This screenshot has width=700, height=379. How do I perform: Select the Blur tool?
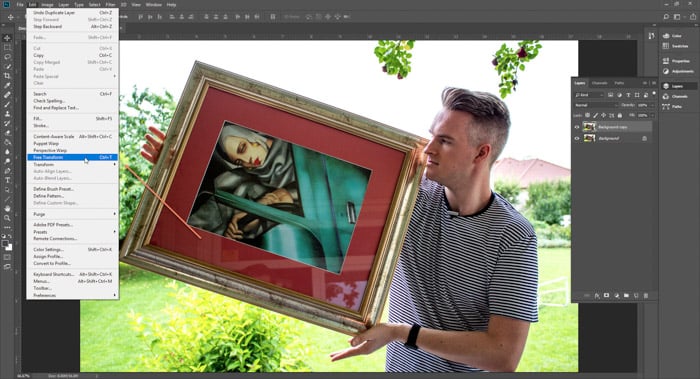(7, 152)
